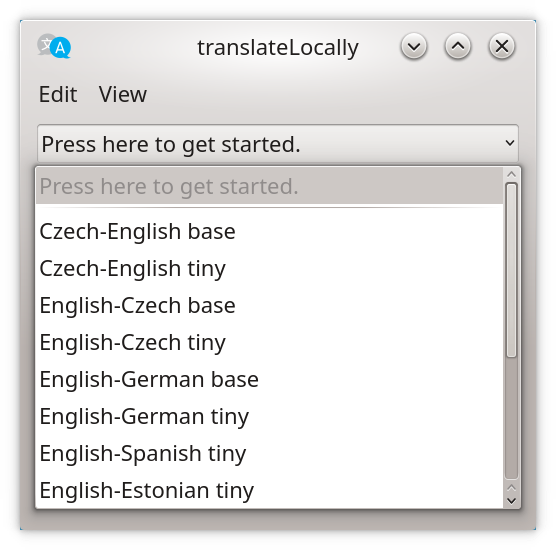556x550 pixels.
Task: Click the scrollbar down arrow at the list bottom
Action: pos(511,501)
